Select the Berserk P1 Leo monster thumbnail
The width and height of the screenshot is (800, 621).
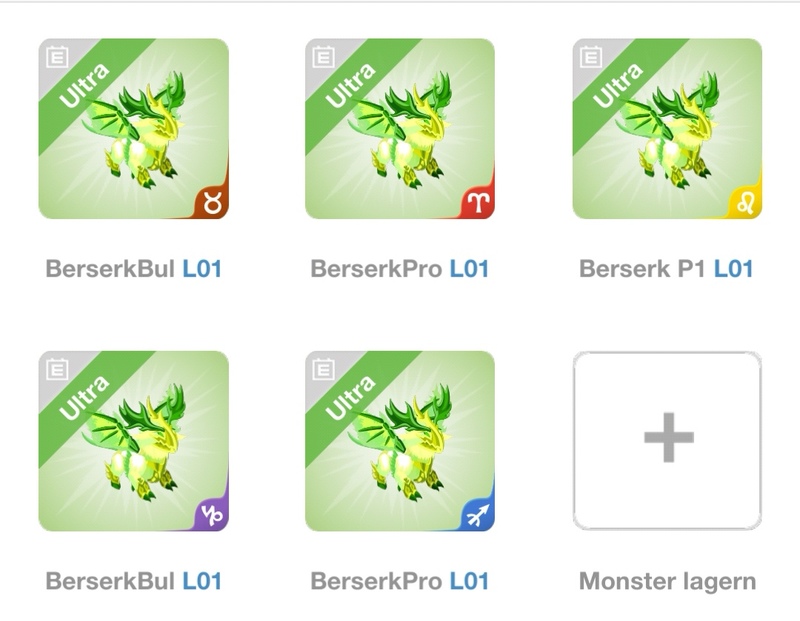point(667,129)
